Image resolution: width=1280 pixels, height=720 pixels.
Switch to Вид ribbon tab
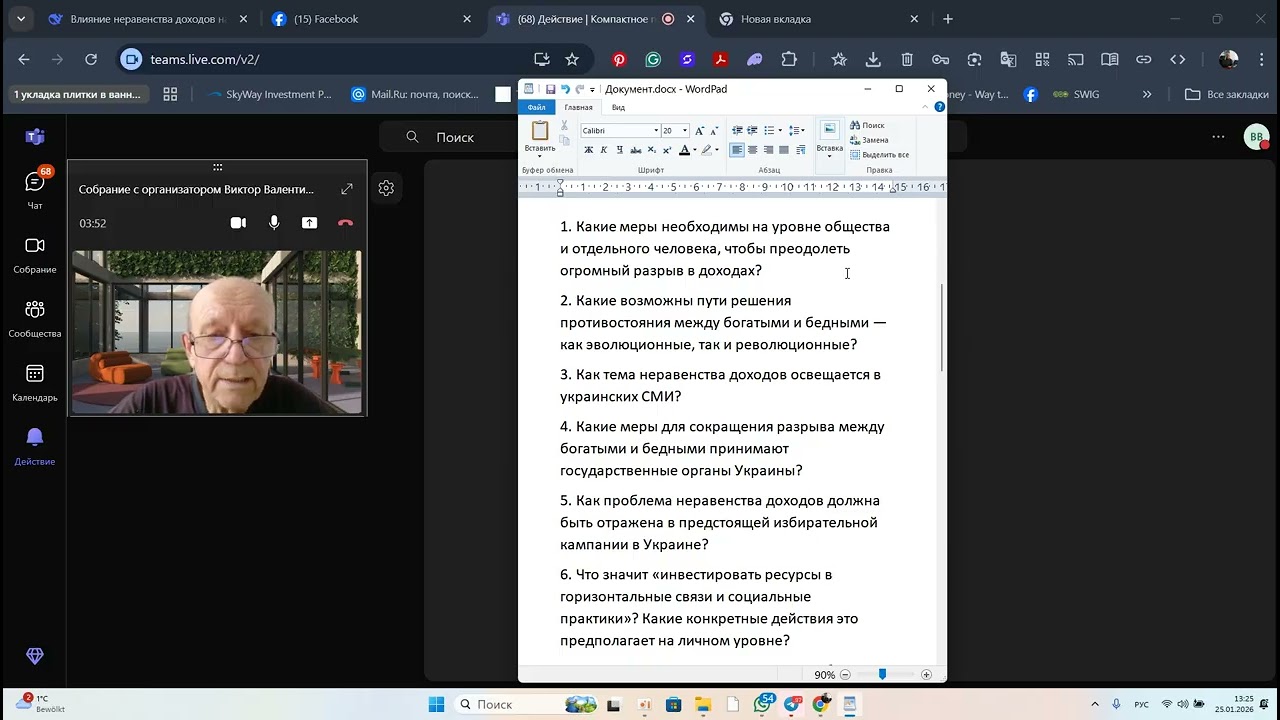[618, 107]
